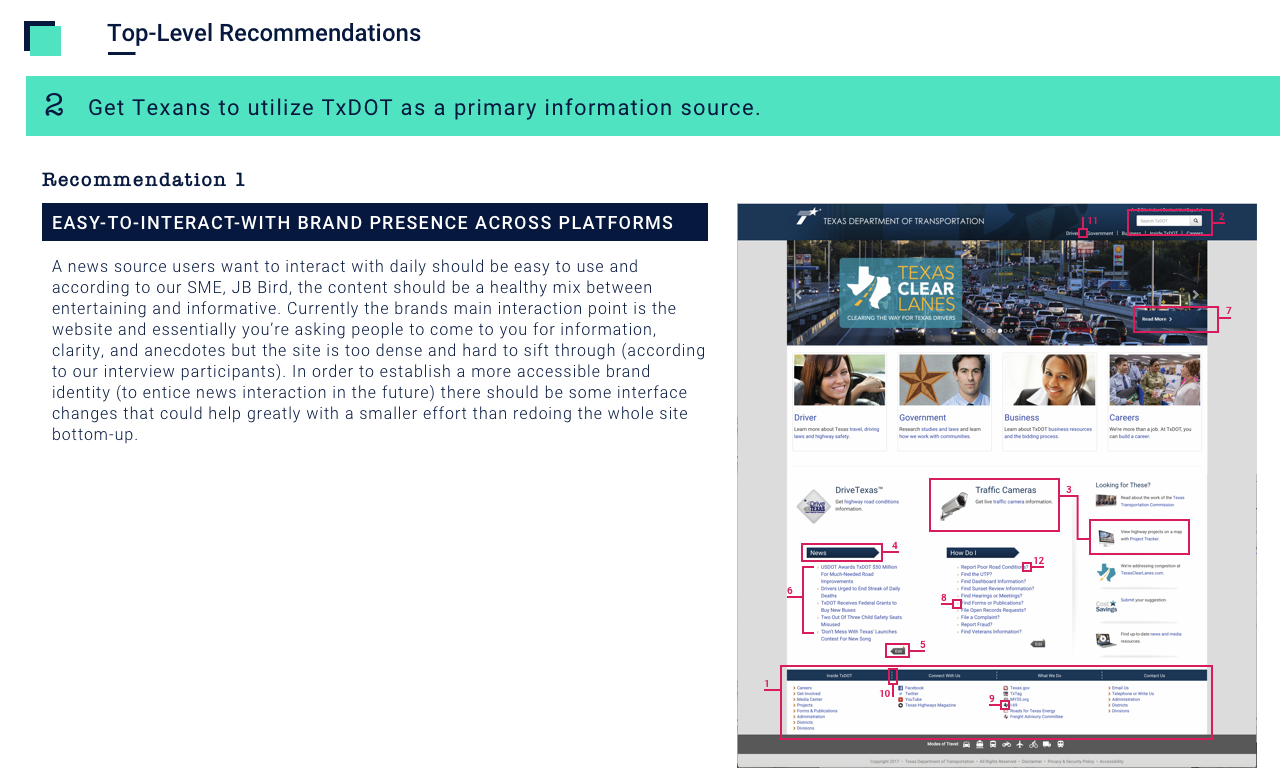Click Edit button under the News list
Image resolution: width=1280 pixels, height=768 pixels.
point(898,651)
